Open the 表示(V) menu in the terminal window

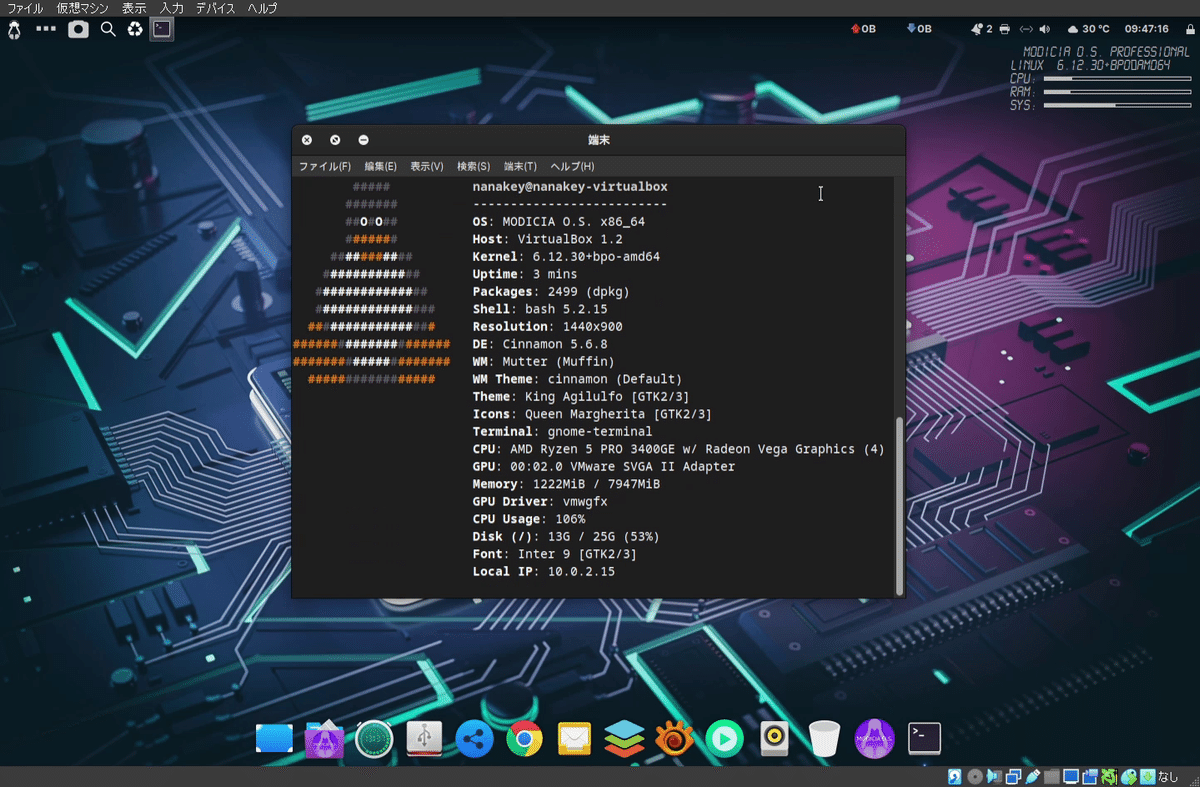pyautogui.click(x=425, y=166)
